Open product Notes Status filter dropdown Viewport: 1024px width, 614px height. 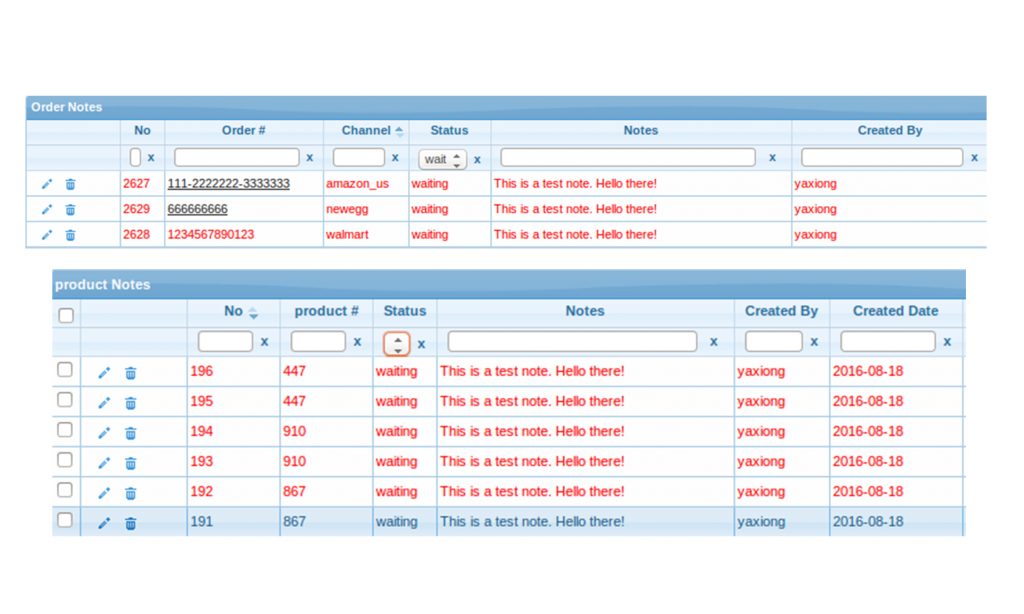point(397,344)
